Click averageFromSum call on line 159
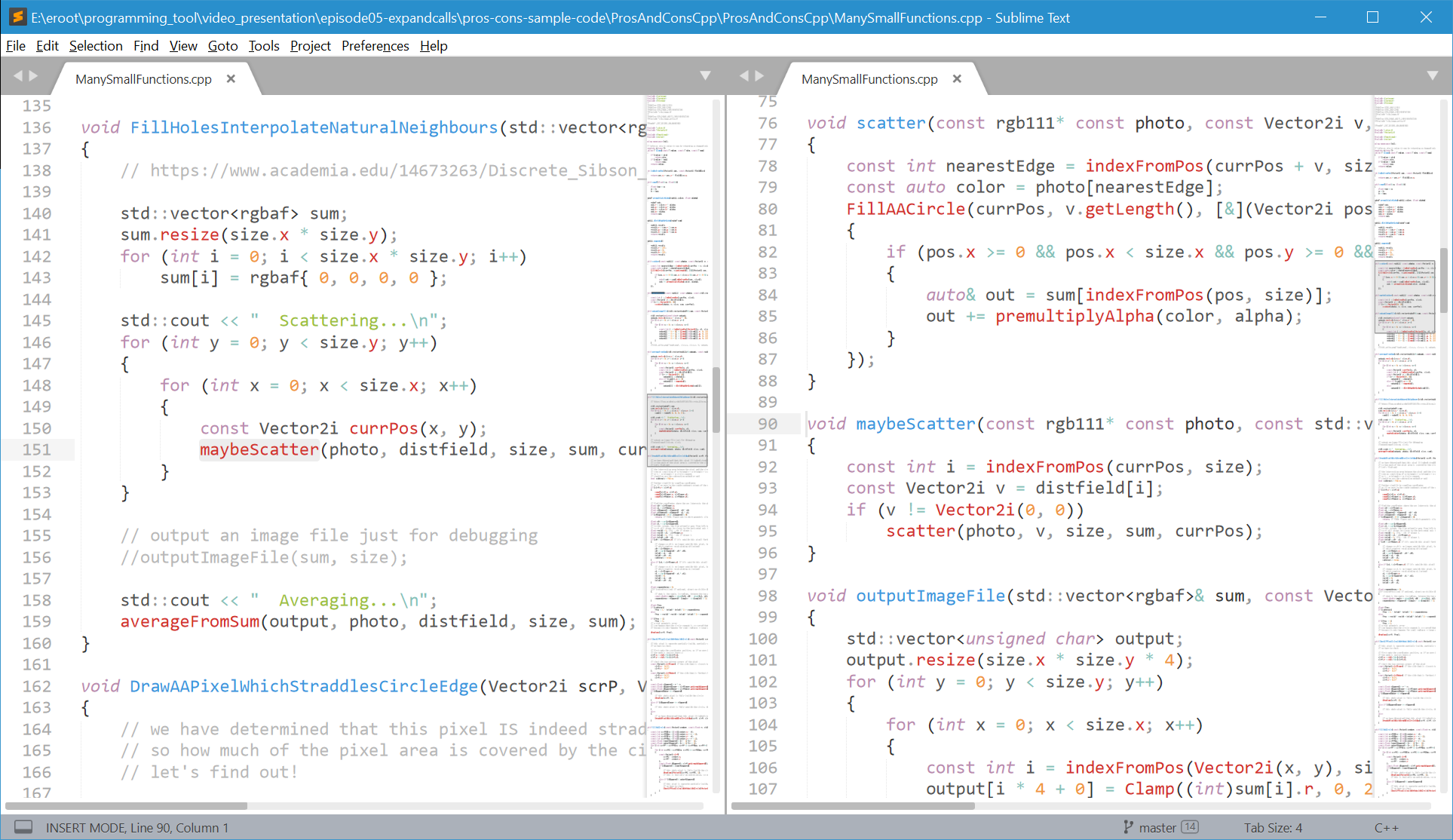1453x840 pixels. [190, 622]
